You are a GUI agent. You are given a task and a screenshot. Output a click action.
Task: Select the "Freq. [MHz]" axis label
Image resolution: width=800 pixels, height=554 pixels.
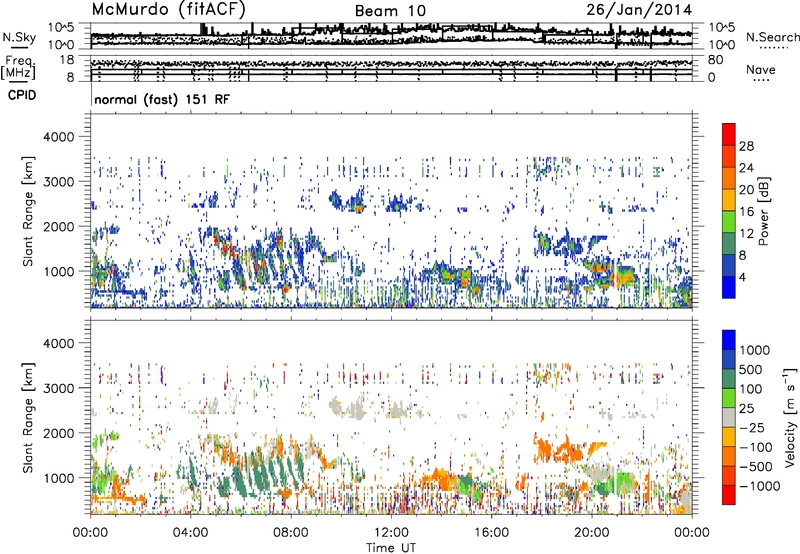coord(19,68)
